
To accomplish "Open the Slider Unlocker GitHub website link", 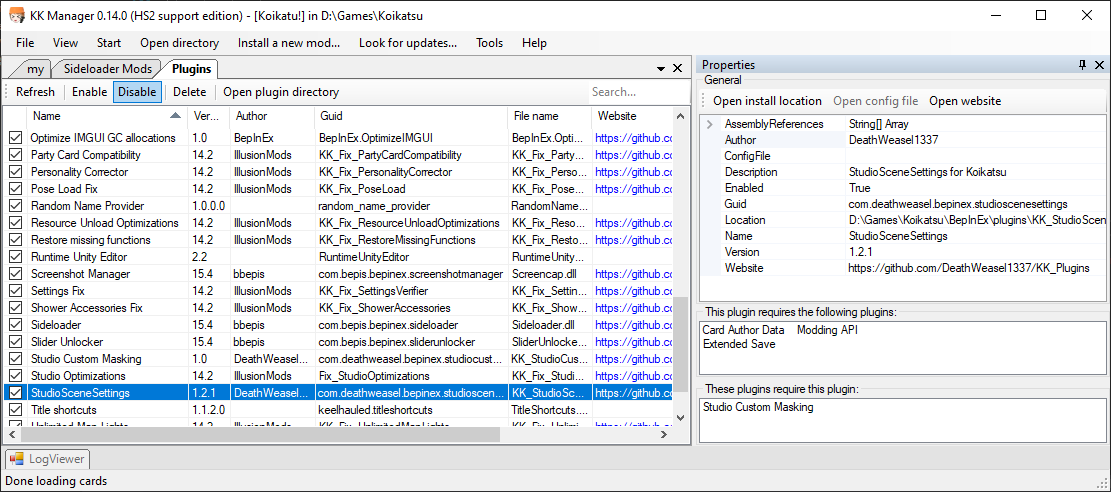I will [x=632, y=342].
